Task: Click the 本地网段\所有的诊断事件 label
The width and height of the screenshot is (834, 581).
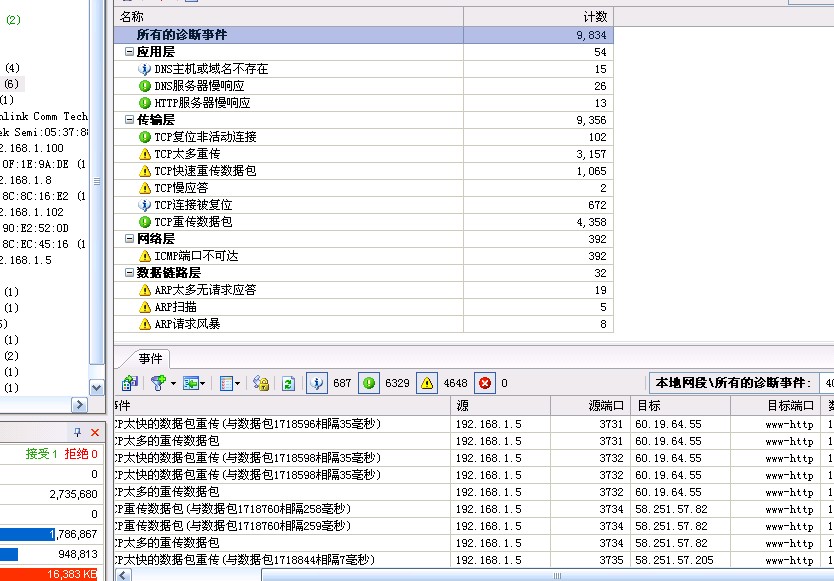Action: coord(733,383)
